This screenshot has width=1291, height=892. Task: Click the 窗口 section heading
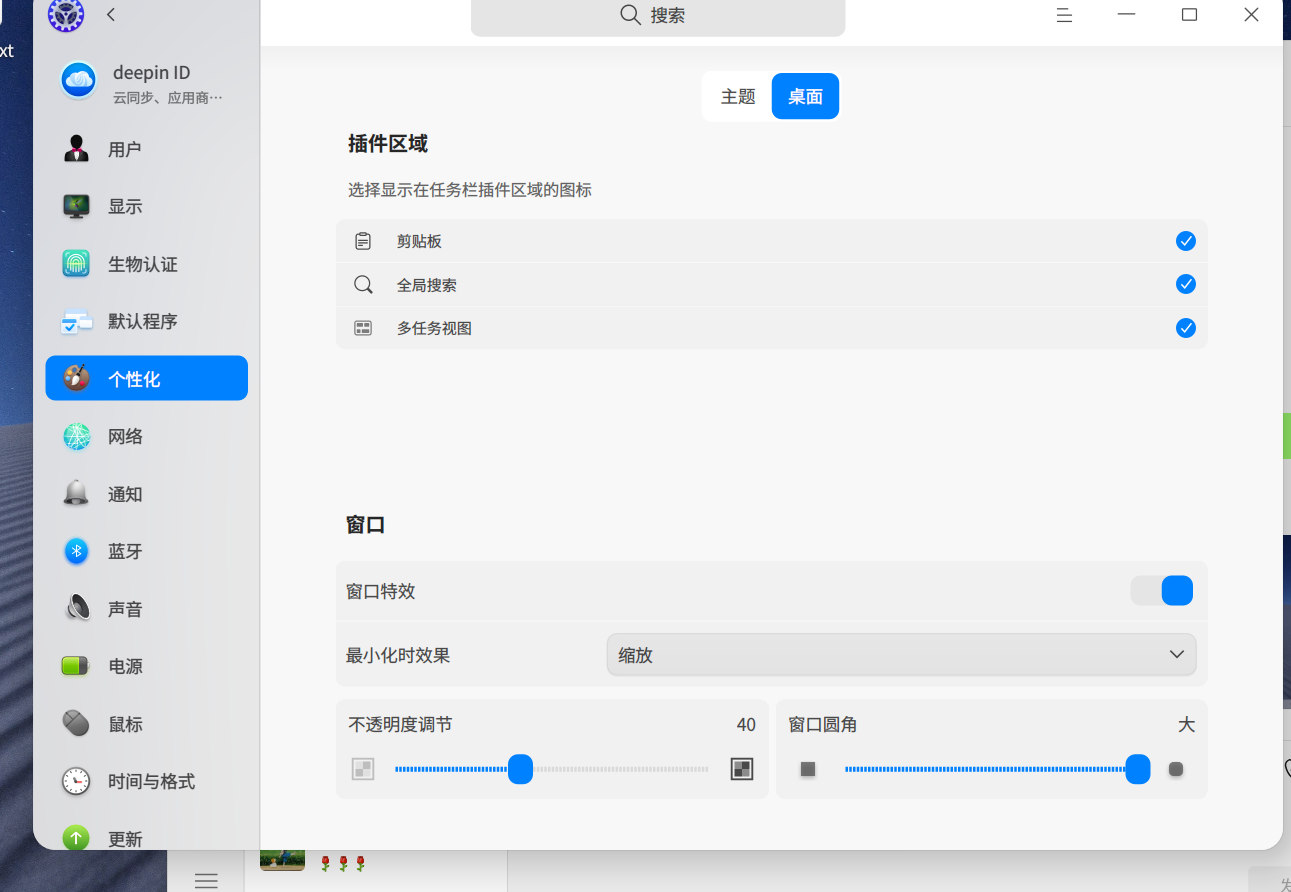point(366,525)
